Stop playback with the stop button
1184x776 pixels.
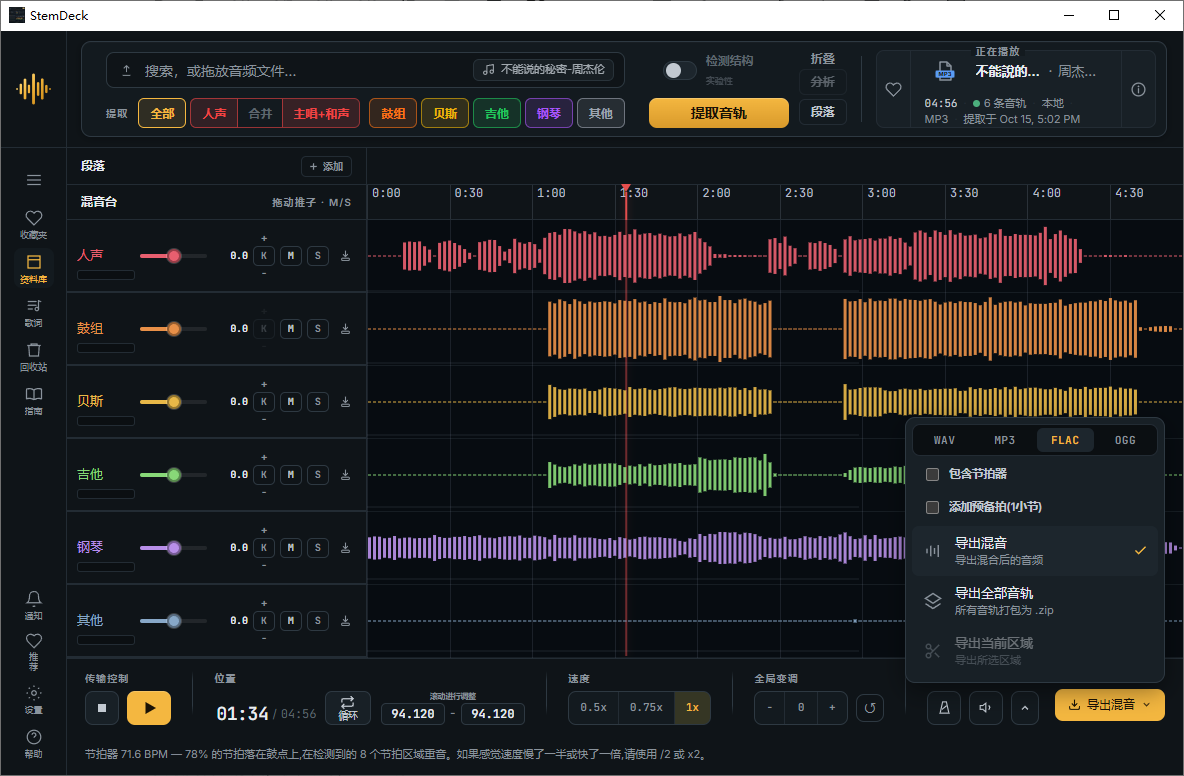click(102, 707)
